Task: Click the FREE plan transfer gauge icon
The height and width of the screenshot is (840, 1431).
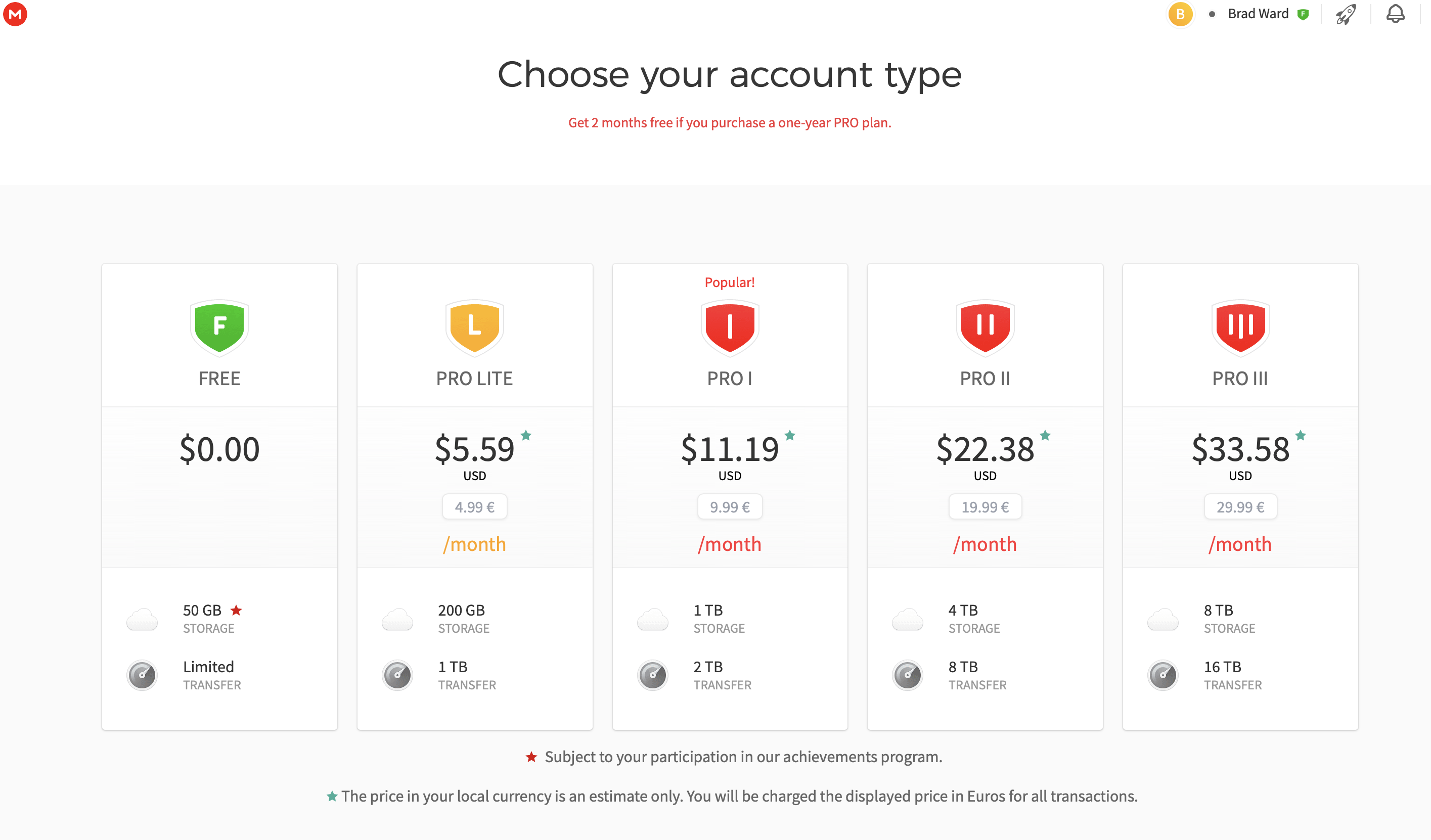Action: click(142, 675)
